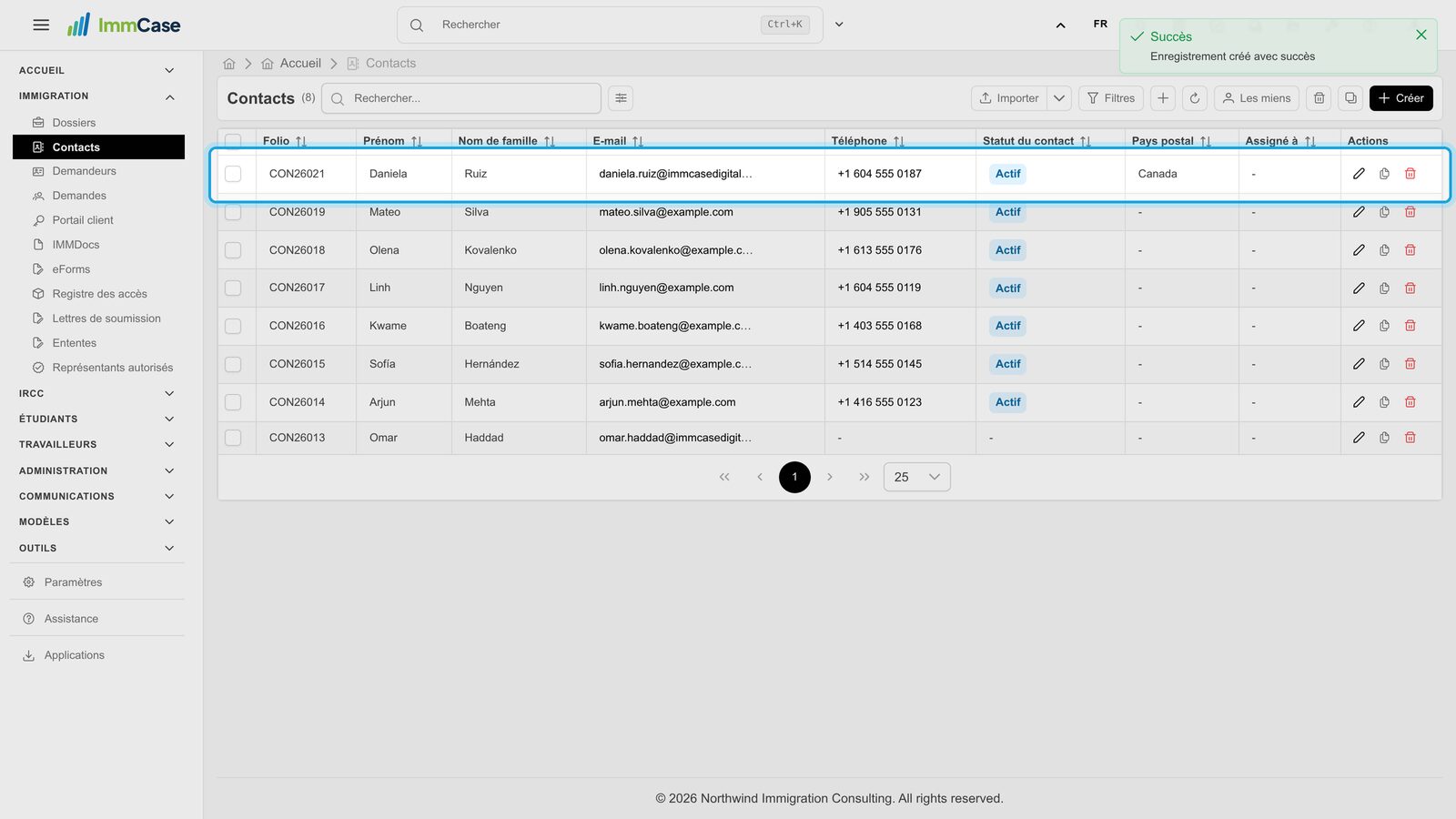1456x819 pixels.
Task: Open the Importer dropdown arrow
Action: point(1059,98)
